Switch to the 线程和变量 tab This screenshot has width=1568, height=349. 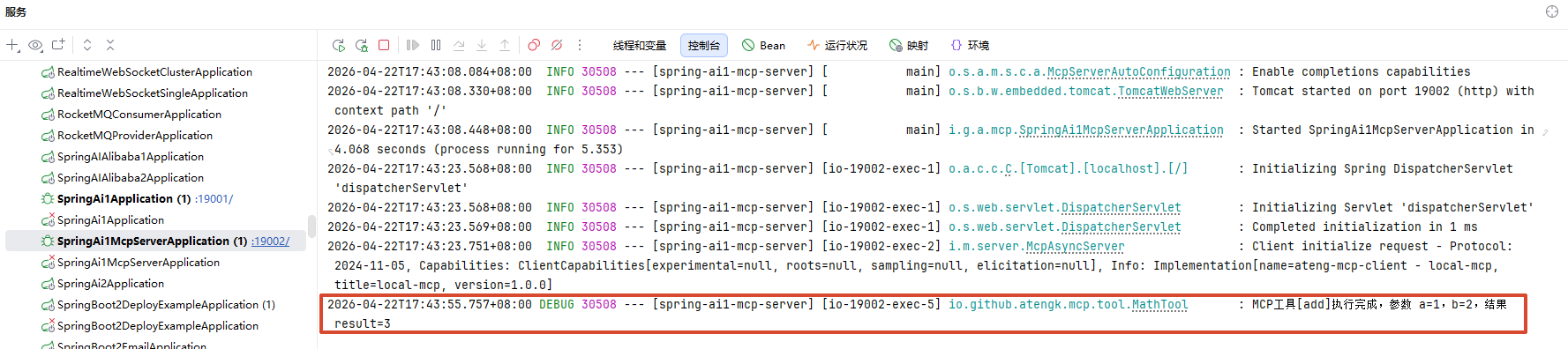tap(640, 45)
